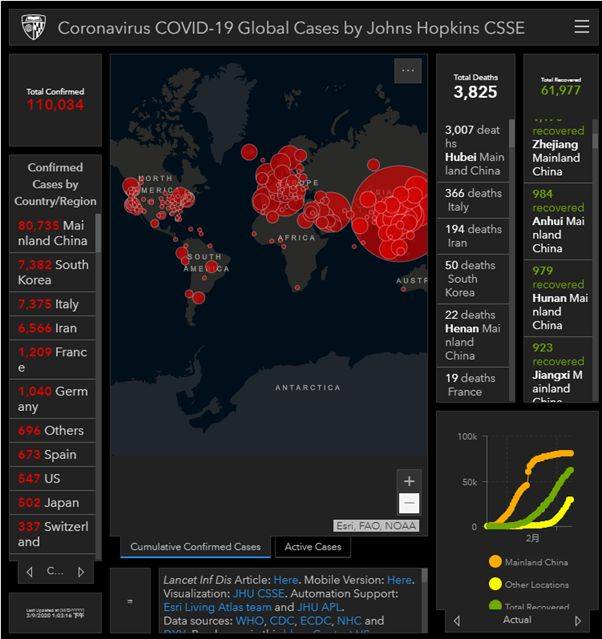Go to previous page in country list panel
The width and height of the screenshot is (602, 639).
pos(29,572)
